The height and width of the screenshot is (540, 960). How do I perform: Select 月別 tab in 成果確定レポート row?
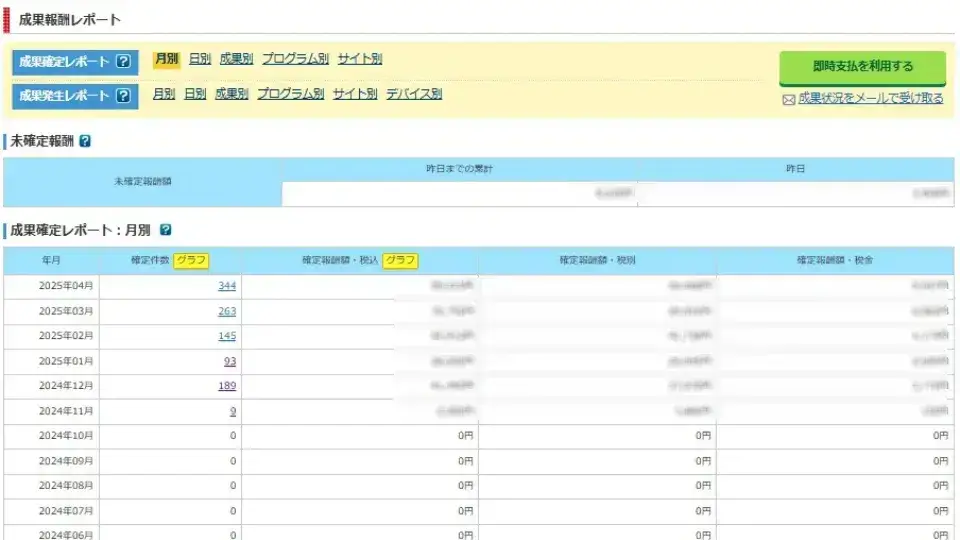166,59
